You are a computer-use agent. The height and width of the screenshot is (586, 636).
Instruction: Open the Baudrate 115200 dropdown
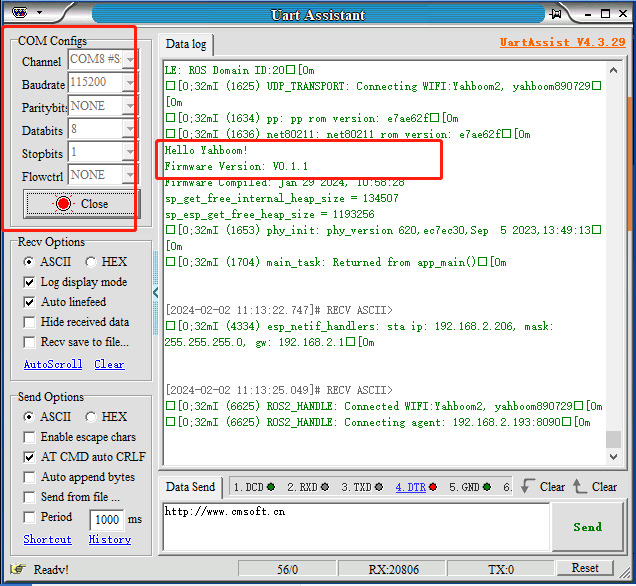(130, 83)
